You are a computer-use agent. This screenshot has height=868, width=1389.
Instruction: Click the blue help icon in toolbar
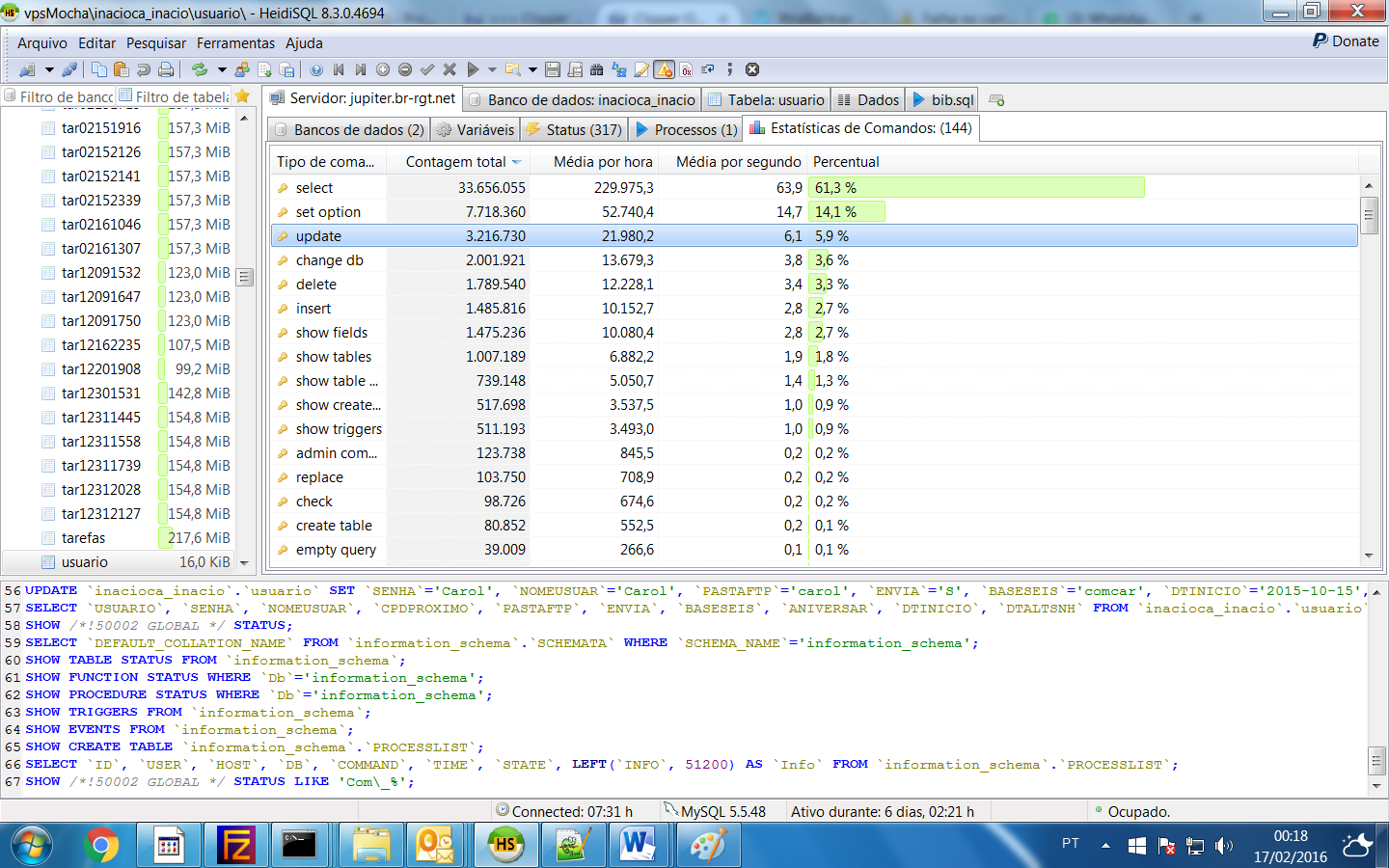[316, 69]
